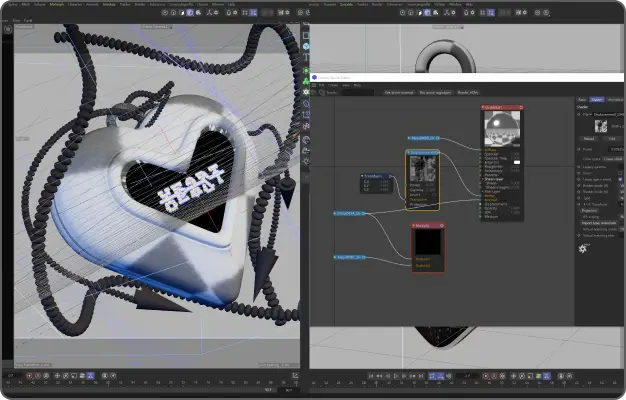Click Get active material button
The image size is (626, 400).
click(399, 93)
